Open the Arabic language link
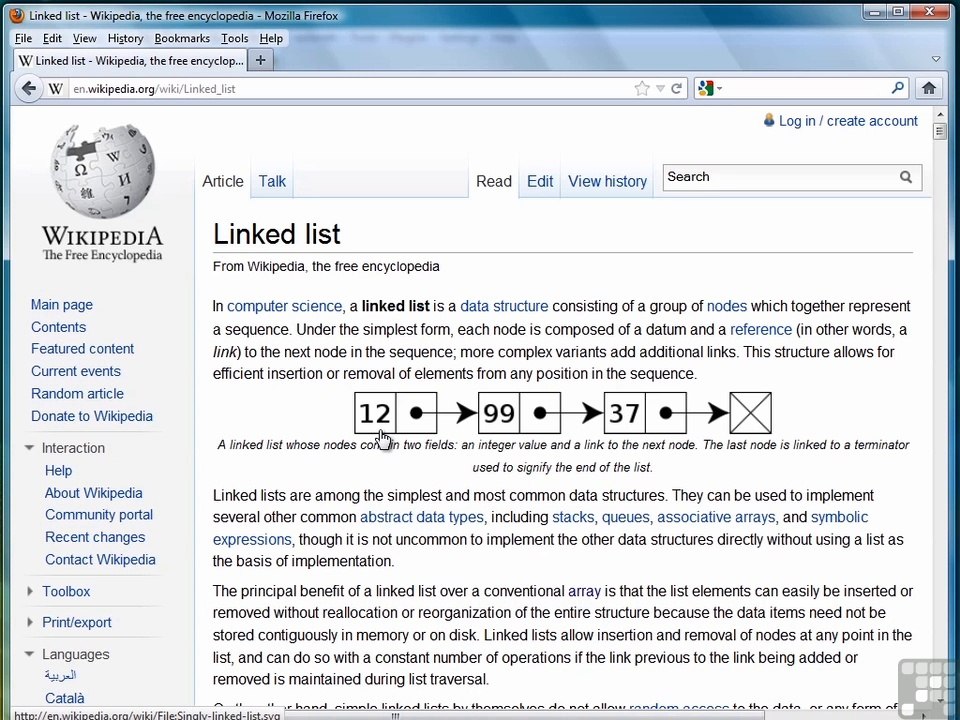This screenshot has height=720, width=960. (60, 675)
